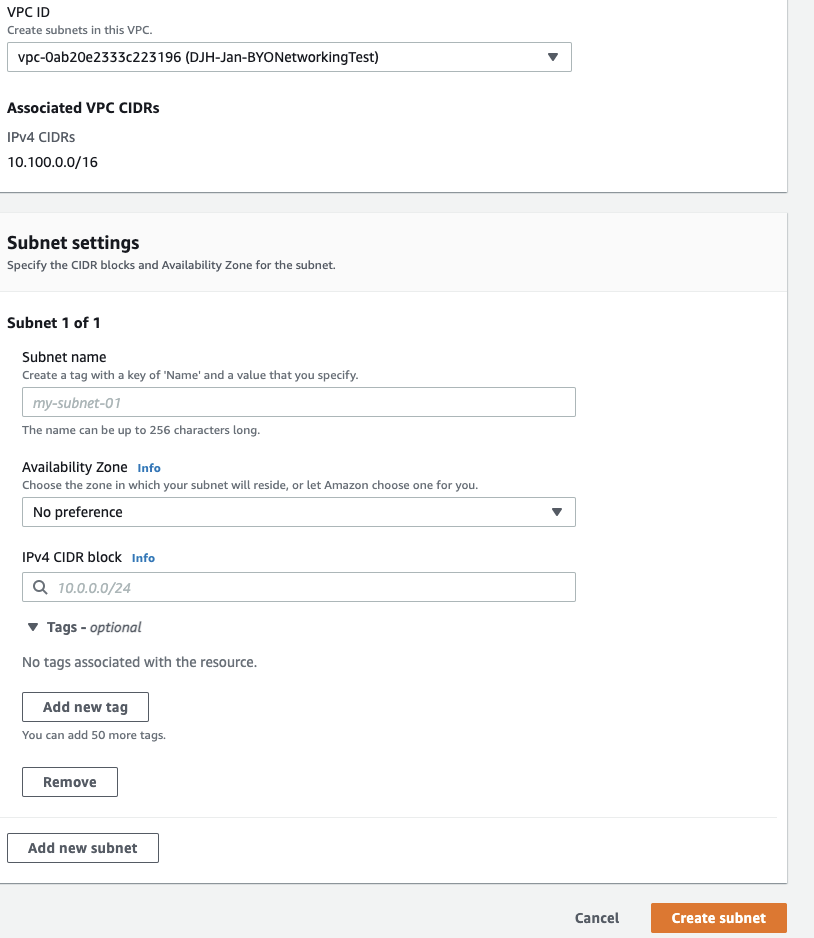Cancel the subnet creation
The width and height of the screenshot is (814, 938).
pyautogui.click(x=597, y=918)
